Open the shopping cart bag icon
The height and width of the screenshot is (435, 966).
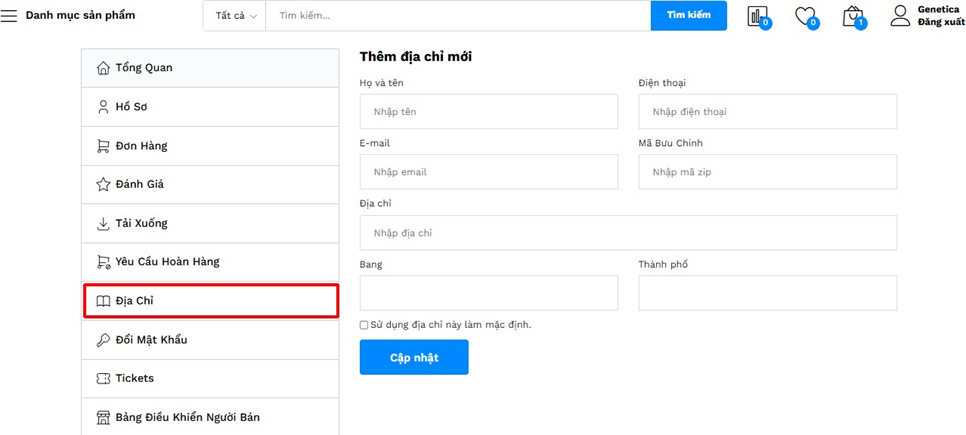(852, 16)
